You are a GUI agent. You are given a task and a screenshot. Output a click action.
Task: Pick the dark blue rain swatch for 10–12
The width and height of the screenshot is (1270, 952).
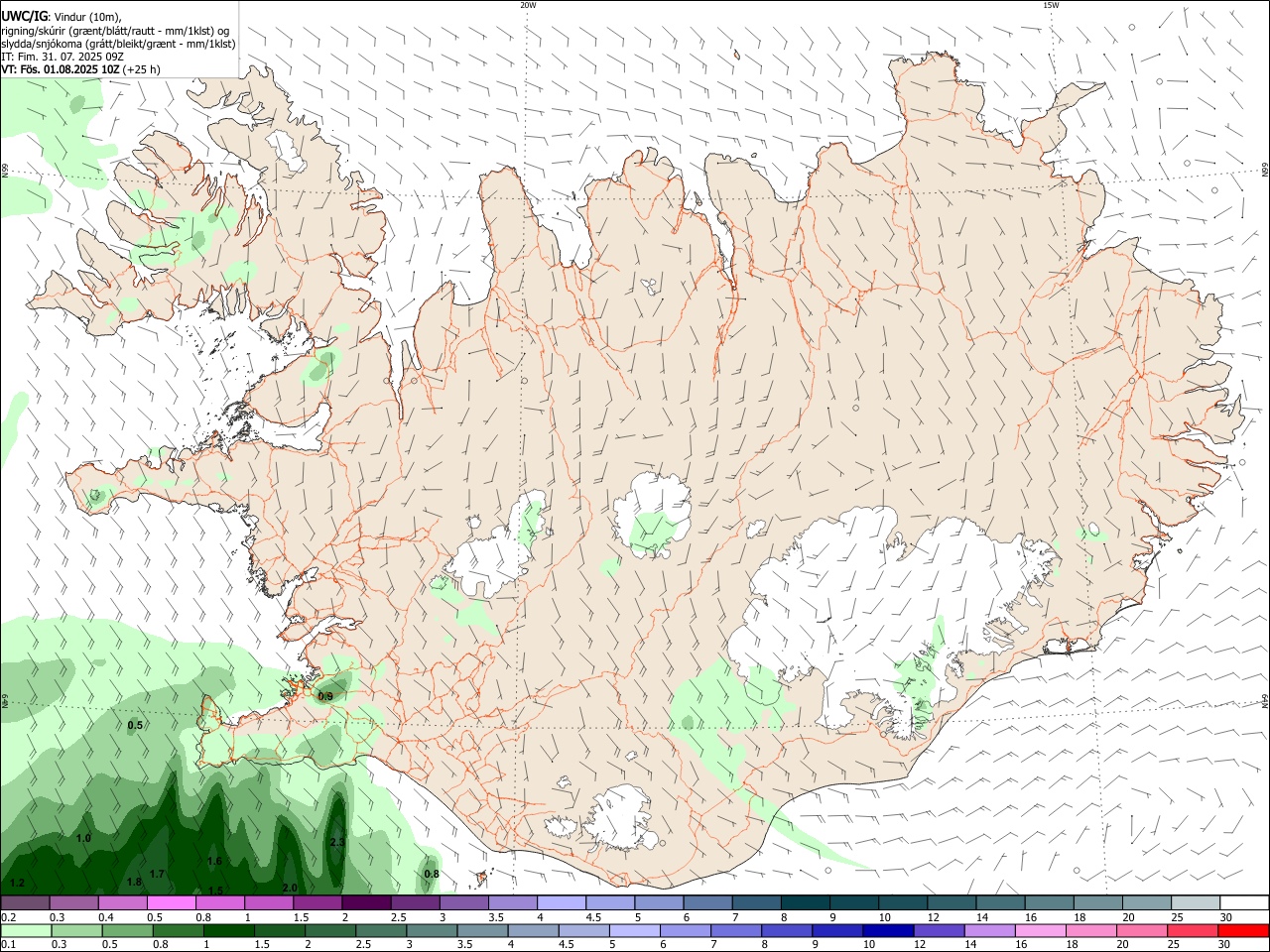[x=889, y=931]
